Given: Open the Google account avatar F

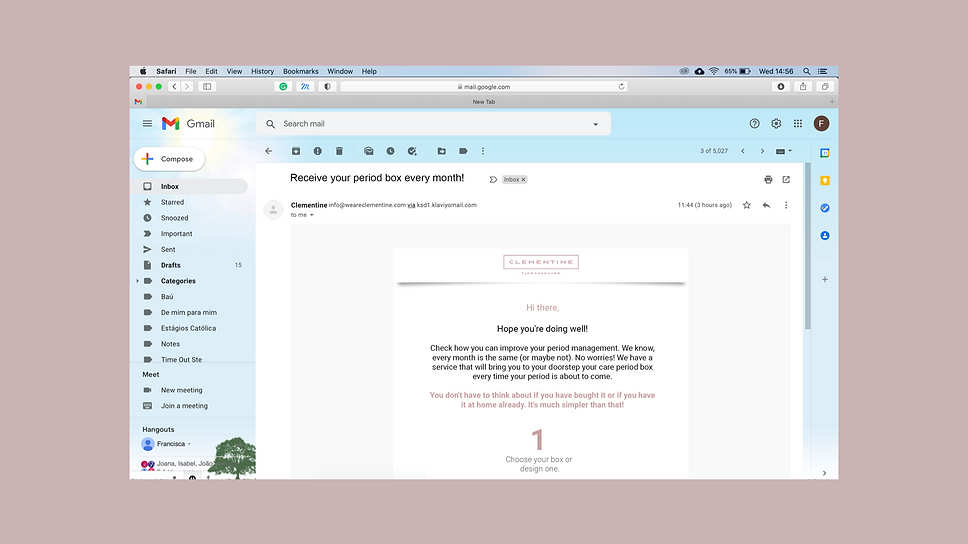Looking at the screenshot, I should (821, 123).
